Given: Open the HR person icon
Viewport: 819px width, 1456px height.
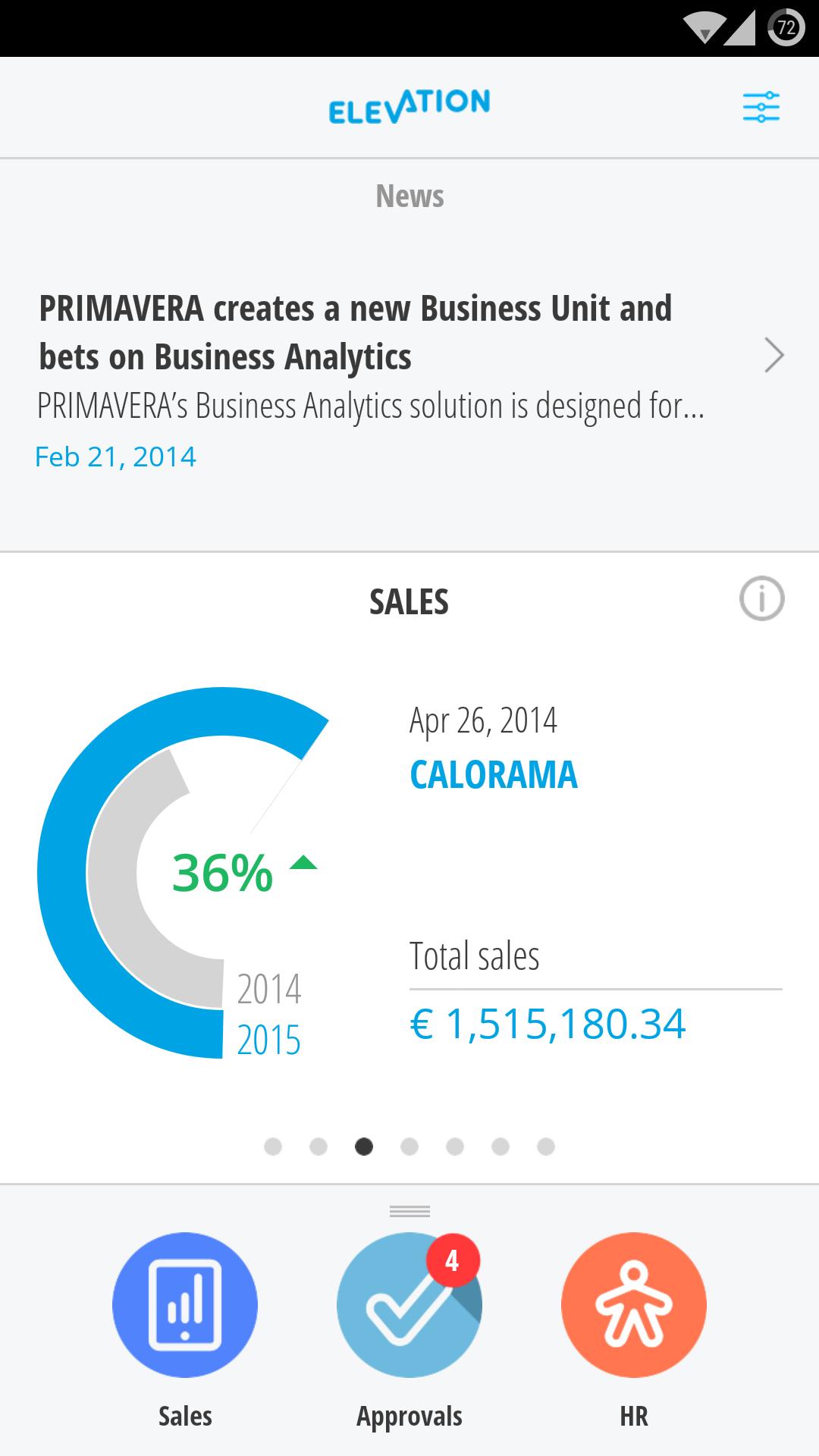Looking at the screenshot, I should 634,1304.
